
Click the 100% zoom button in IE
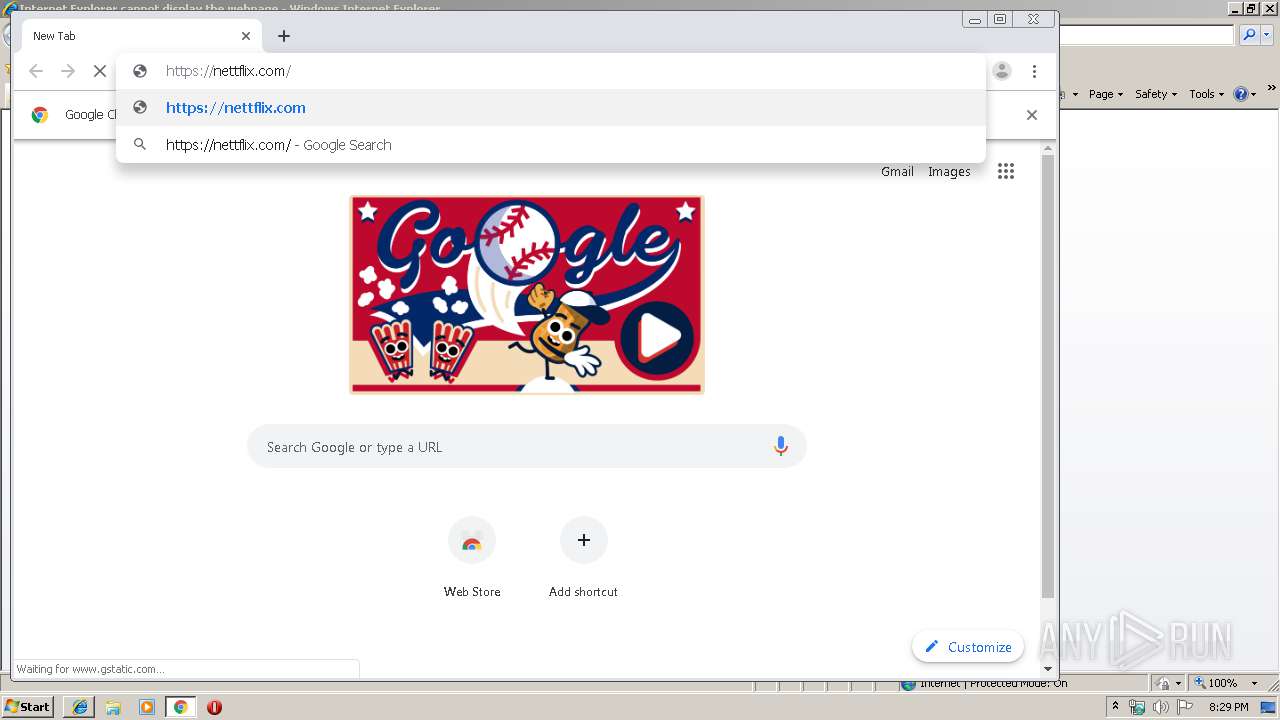click(1216, 684)
